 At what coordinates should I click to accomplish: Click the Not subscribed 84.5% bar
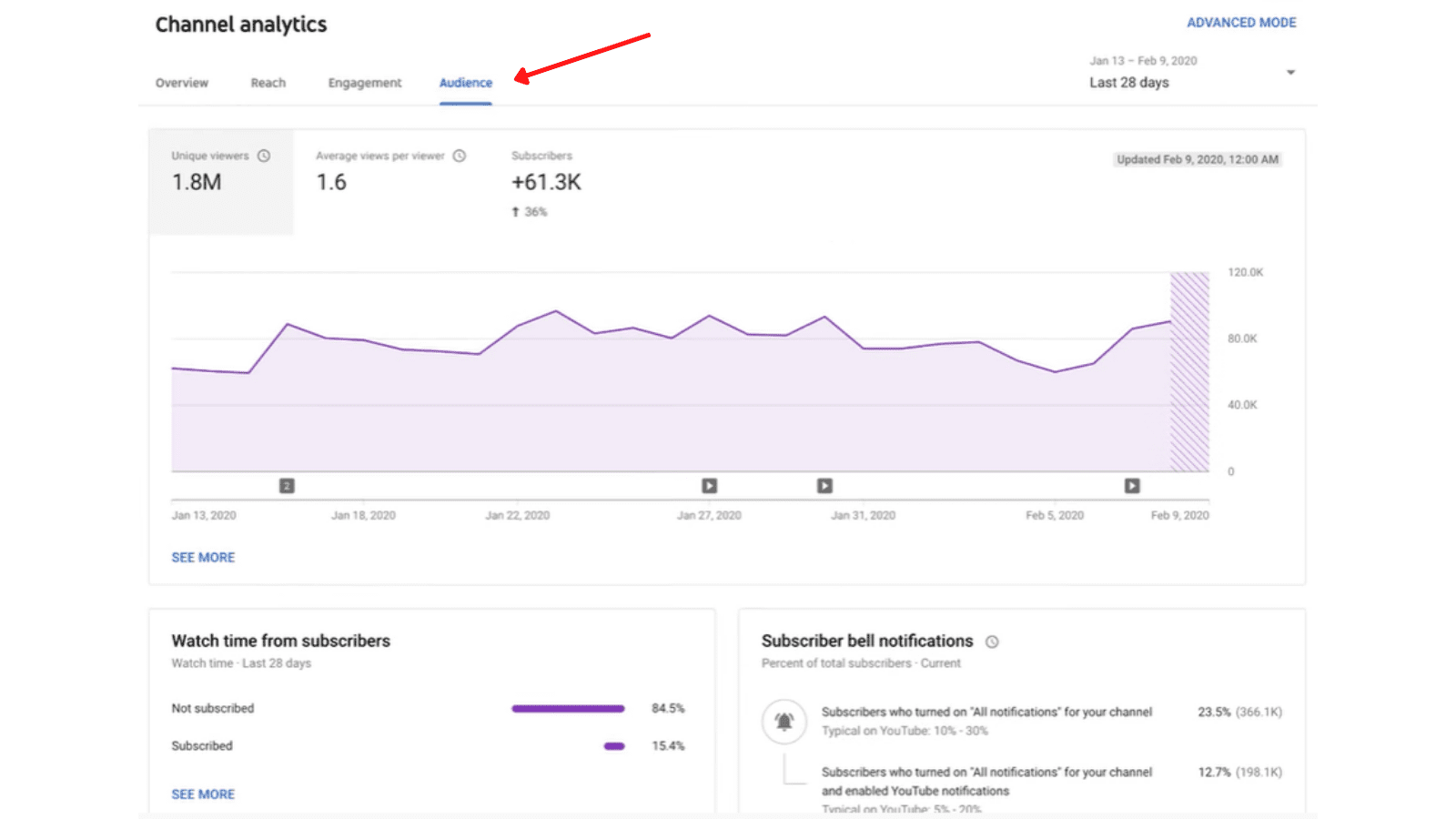point(568,709)
